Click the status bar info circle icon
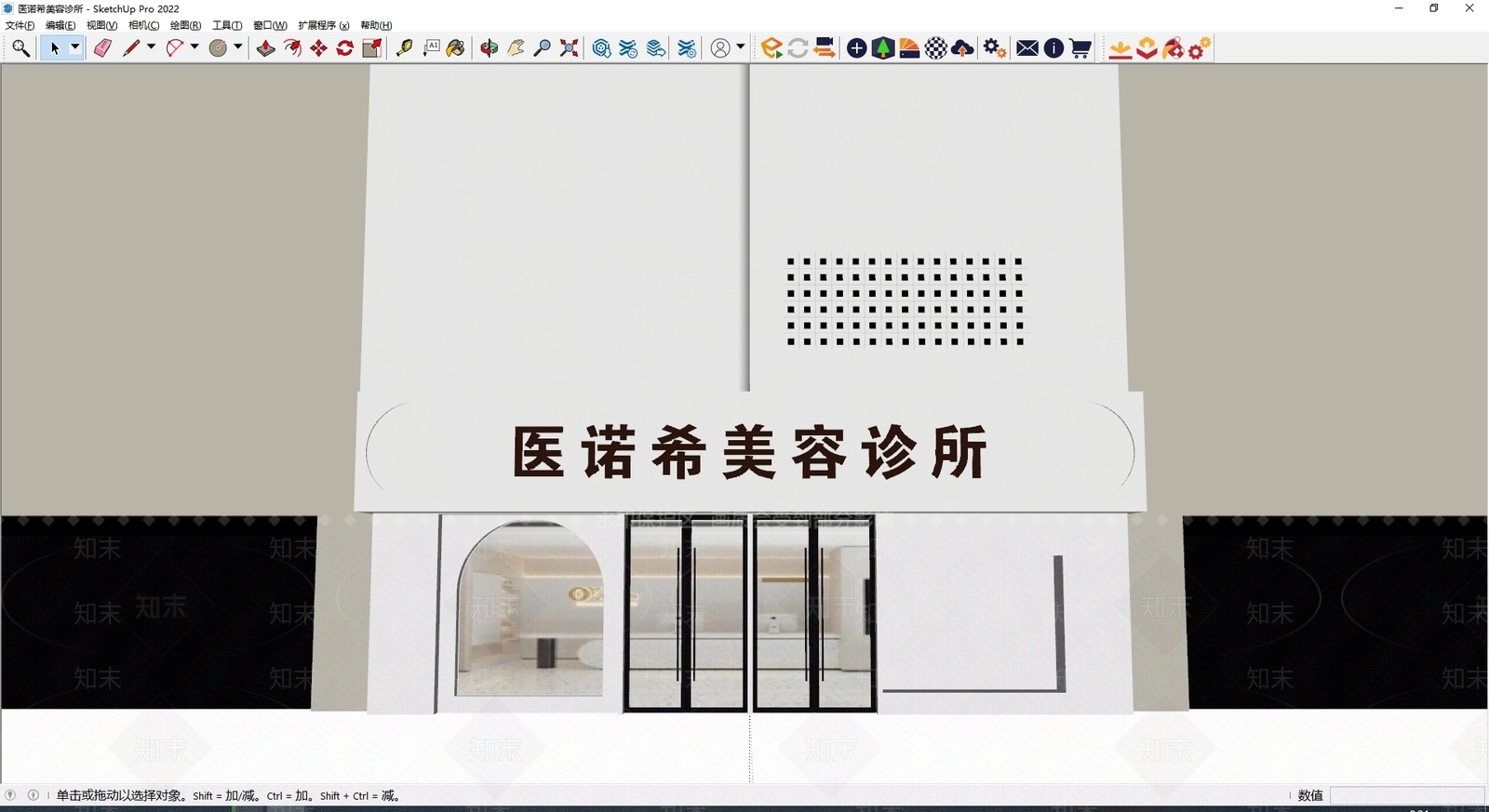Viewport: 1489px width, 812px height. [x=34, y=795]
